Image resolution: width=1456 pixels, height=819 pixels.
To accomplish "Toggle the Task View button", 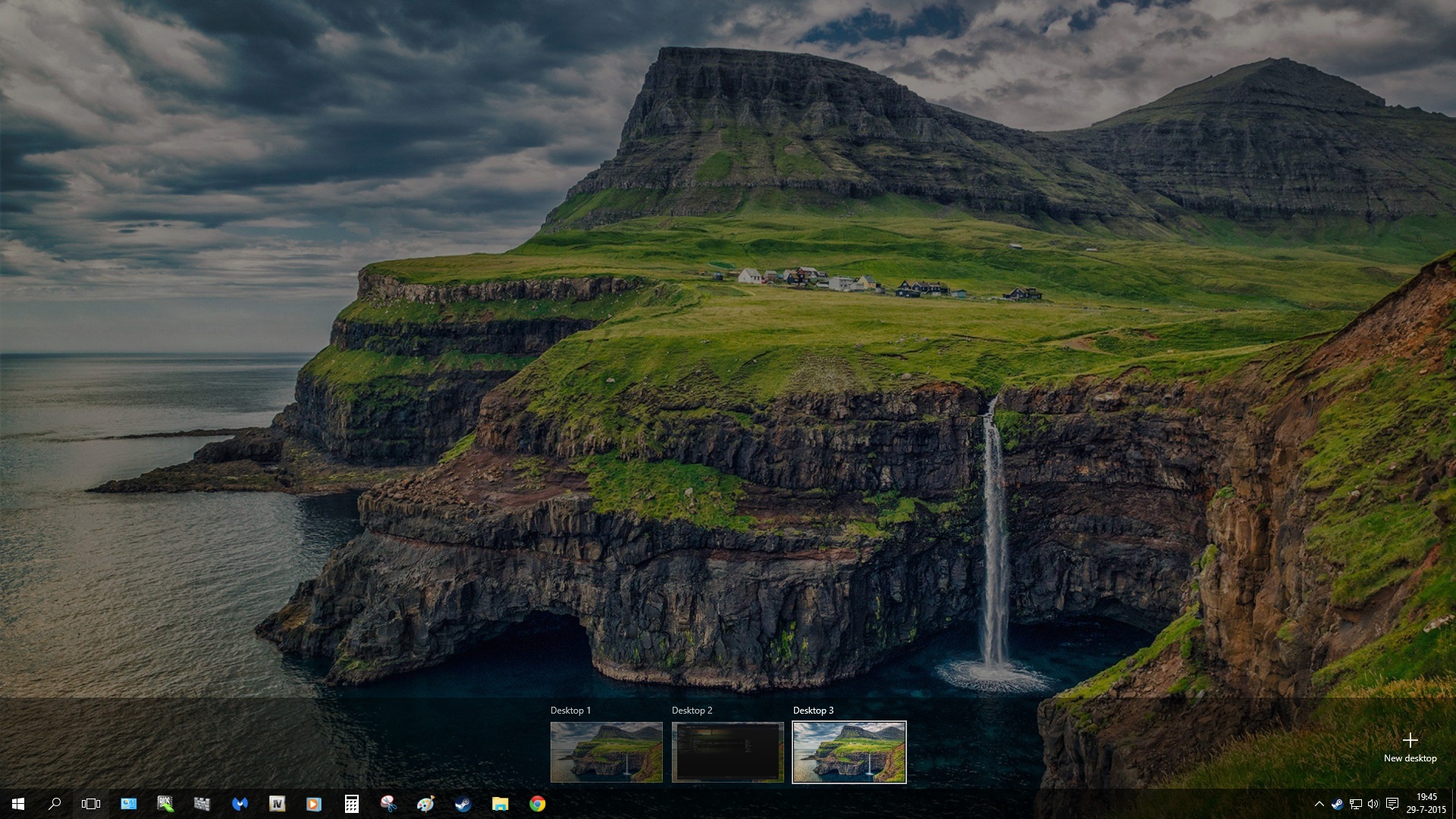I will pos(91,804).
